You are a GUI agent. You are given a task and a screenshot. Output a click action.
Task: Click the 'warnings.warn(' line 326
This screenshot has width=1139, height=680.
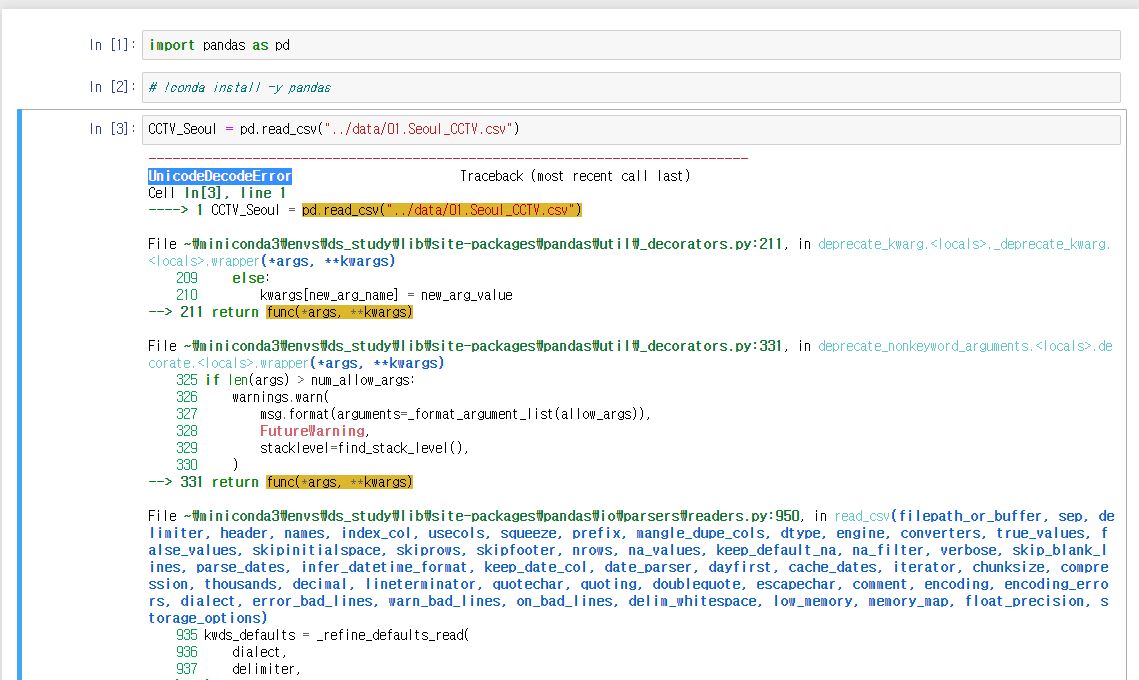tap(280, 397)
